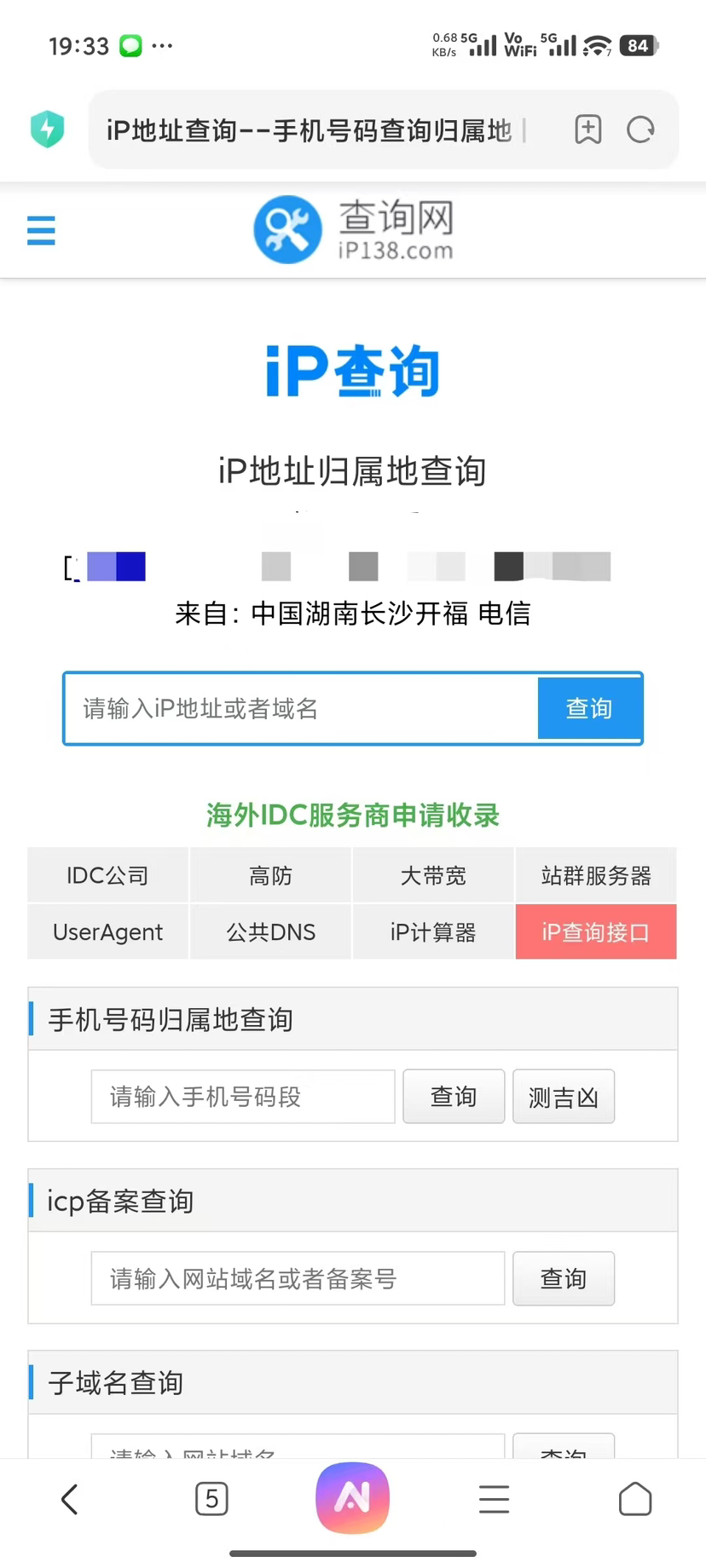This screenshot has width=706, height=1568.
Task: Open the tabs switcher showing 5
Action: point(211,1499)
